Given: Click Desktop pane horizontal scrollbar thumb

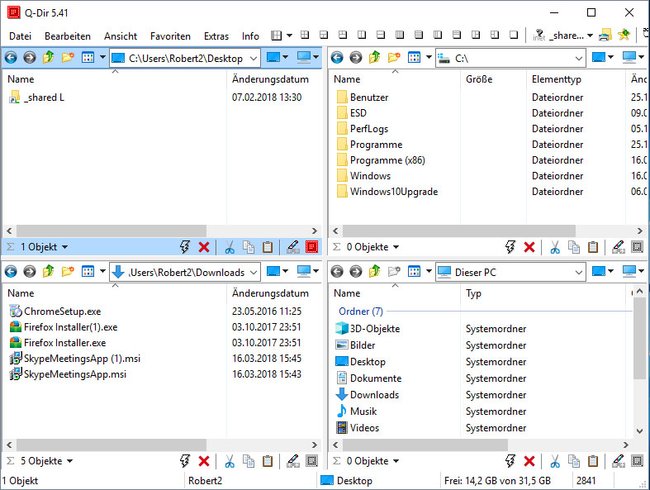Looking at the screenshot, I should (x=111, y=231).
